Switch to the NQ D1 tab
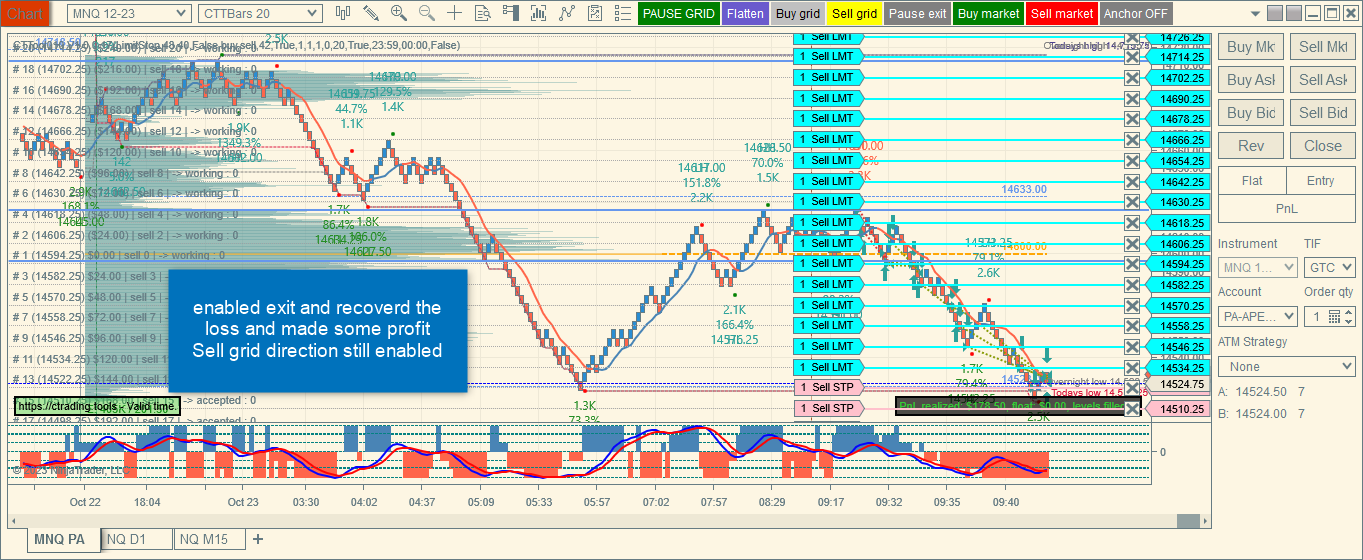Image resolution: width=1363 pixels, height=560 pixels. point(126,540)
